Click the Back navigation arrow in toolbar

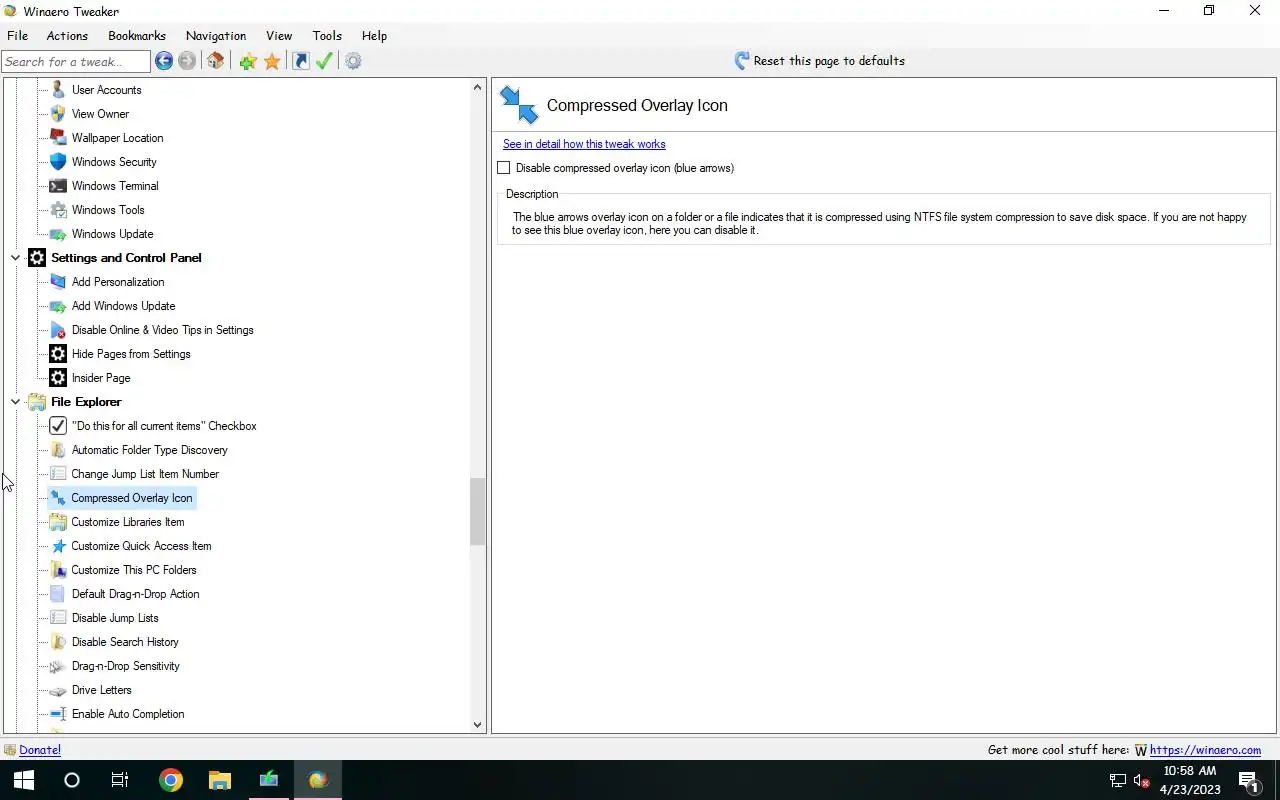164,61
